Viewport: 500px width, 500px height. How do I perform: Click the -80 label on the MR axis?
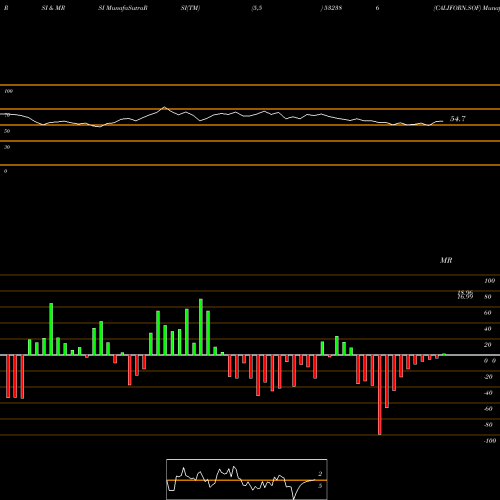(x=488, y=425)
